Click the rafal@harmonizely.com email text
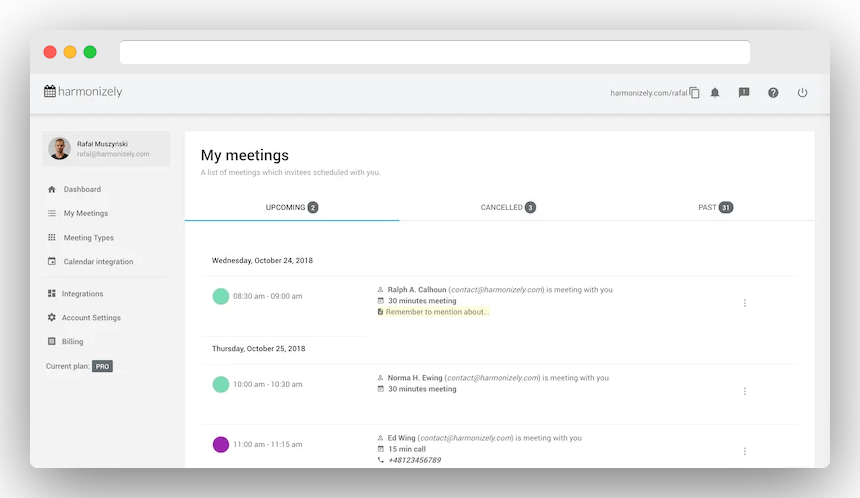This screenshot has width=860, height=498. tap(113, 154)
